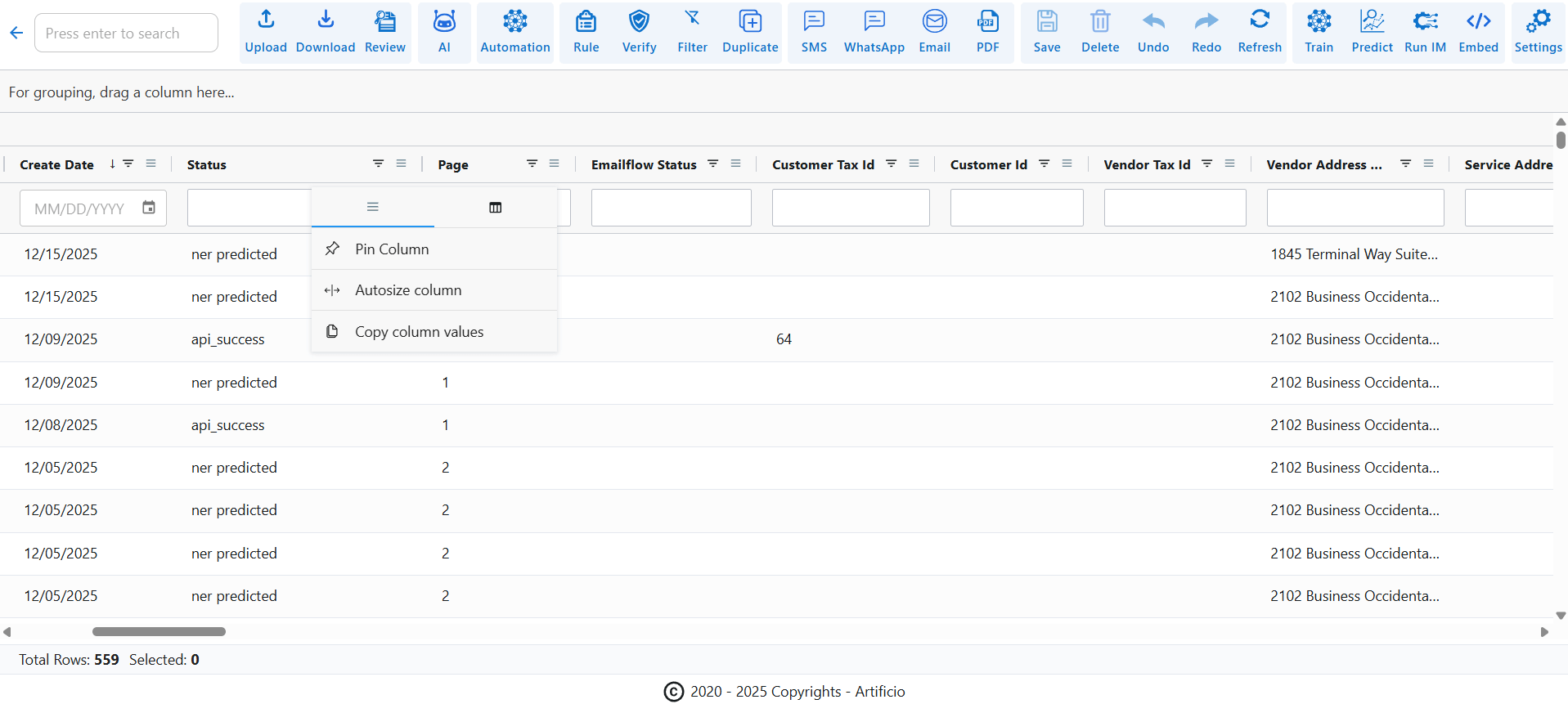1568x704 pixels.
Task: Open the date picker calendar icon
Action: click(x=149, y=208)
